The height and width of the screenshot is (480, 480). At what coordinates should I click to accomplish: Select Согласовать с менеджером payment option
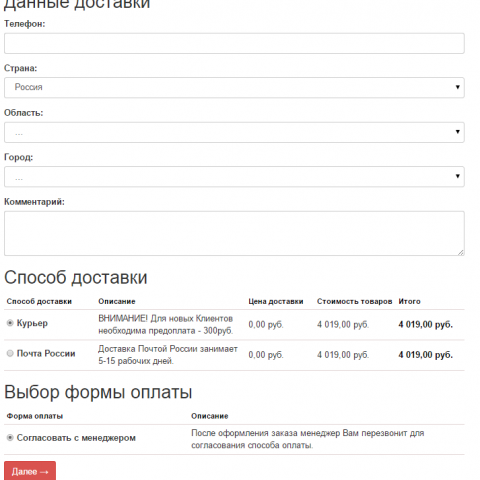(10, 437)
